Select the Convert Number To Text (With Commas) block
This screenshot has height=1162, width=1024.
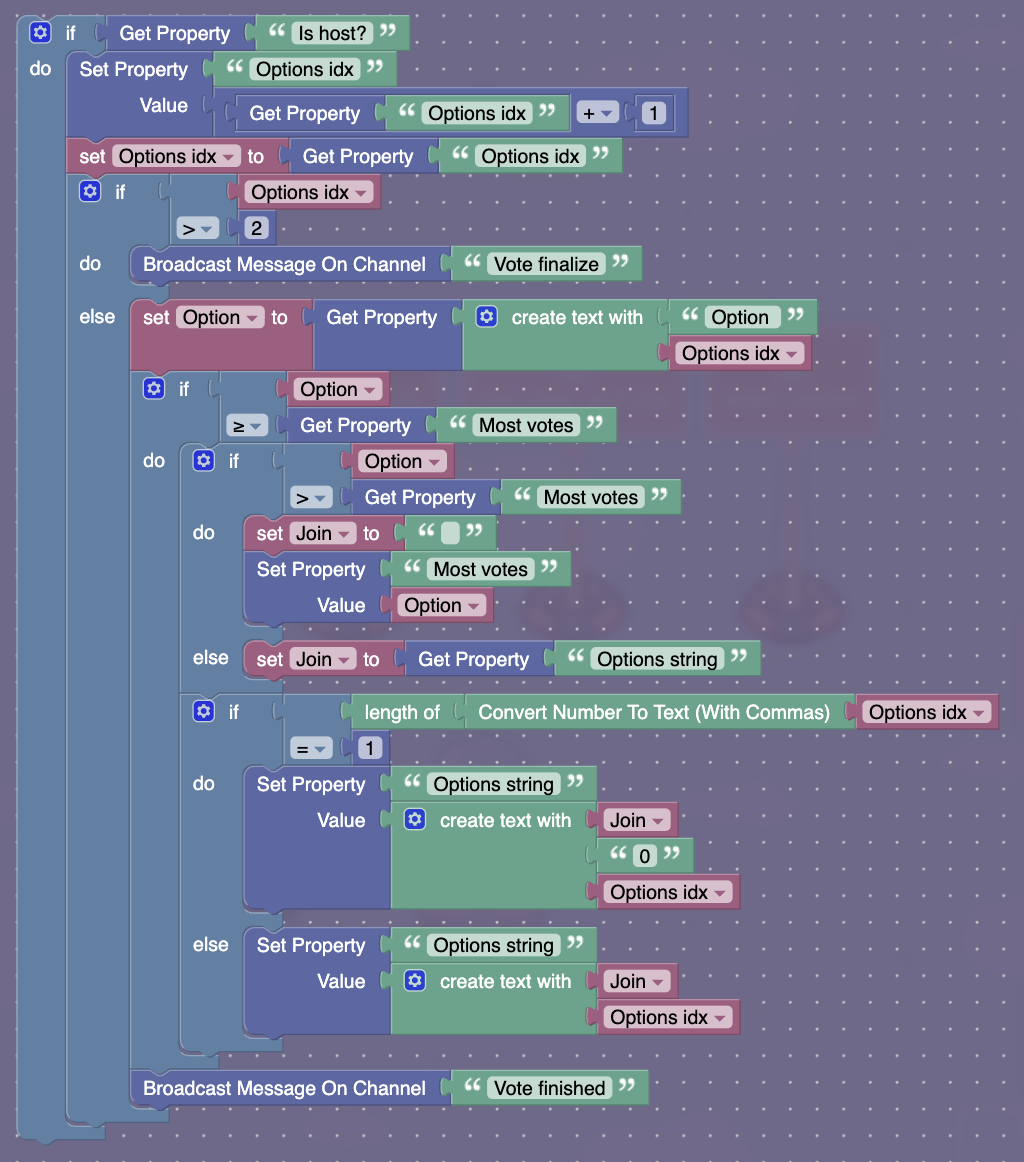coord(654,712)
